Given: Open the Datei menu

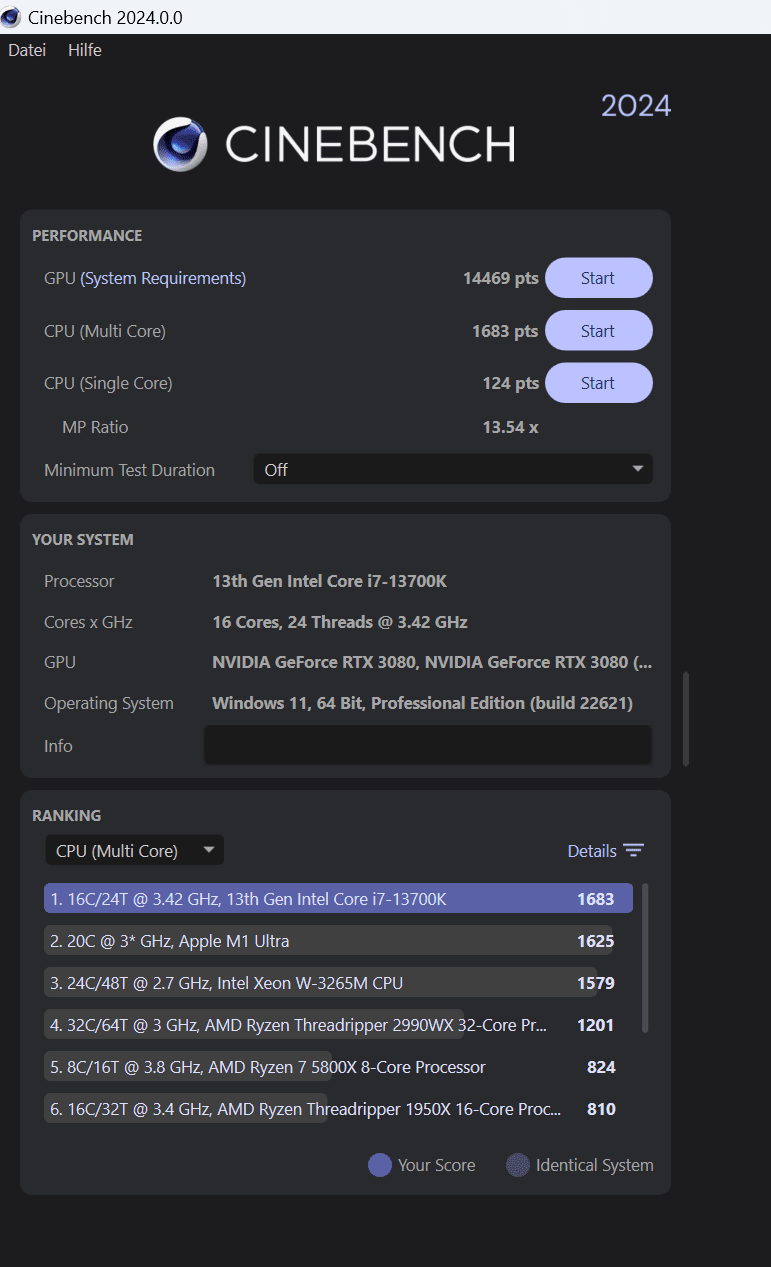Looking at the screenshot, I should [x=27, y=50].
